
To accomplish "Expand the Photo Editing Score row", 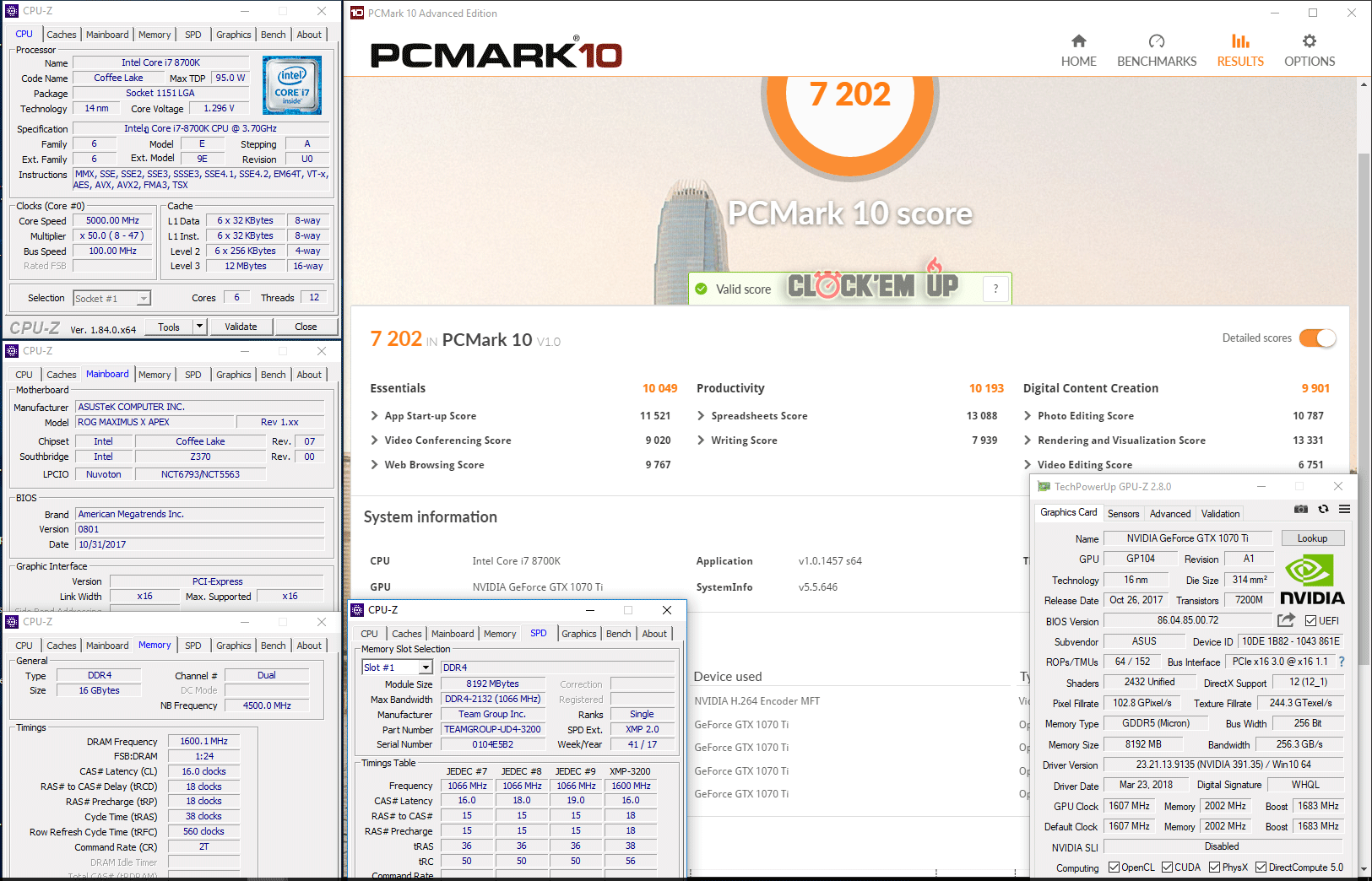I will click(x=1028, y=416).
